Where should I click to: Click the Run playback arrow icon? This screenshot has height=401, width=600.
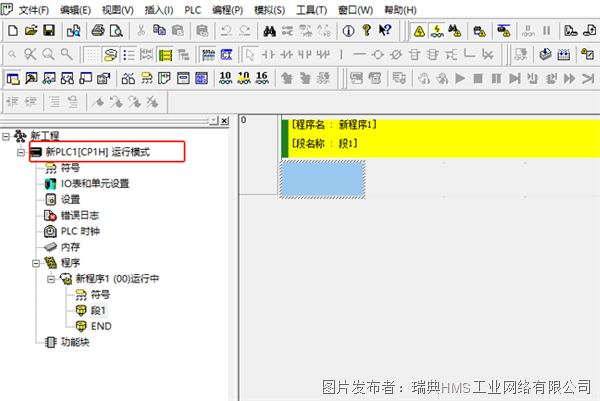(460, 78)
